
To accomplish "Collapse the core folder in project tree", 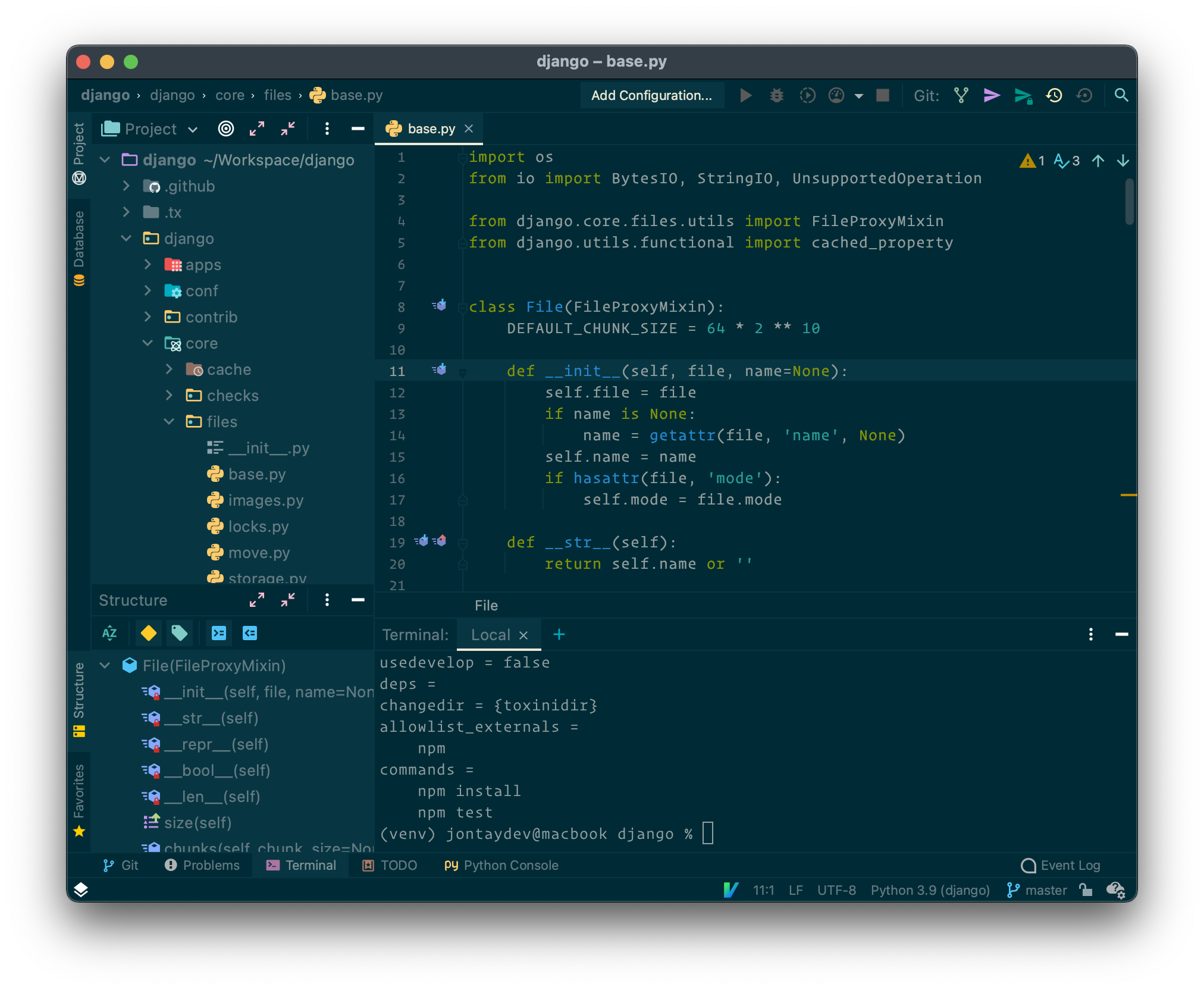I will coord(148,343).
